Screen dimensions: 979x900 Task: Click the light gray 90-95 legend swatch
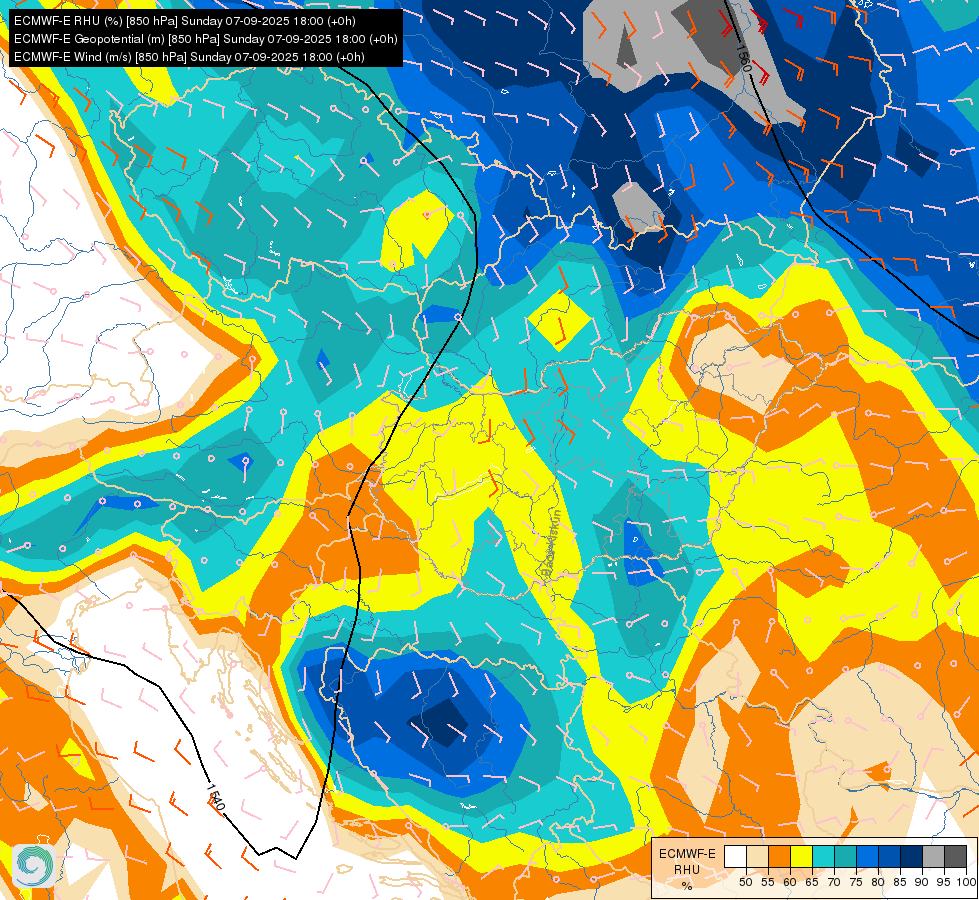(933, 857)
